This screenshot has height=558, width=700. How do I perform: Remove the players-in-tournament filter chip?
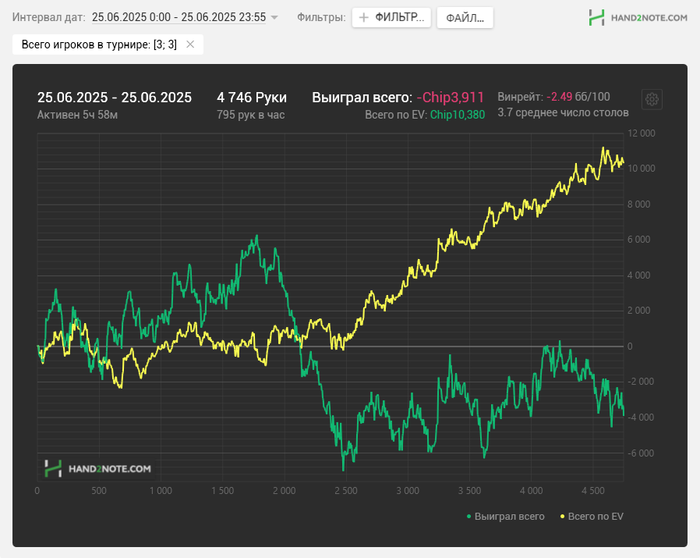[190, 44]
